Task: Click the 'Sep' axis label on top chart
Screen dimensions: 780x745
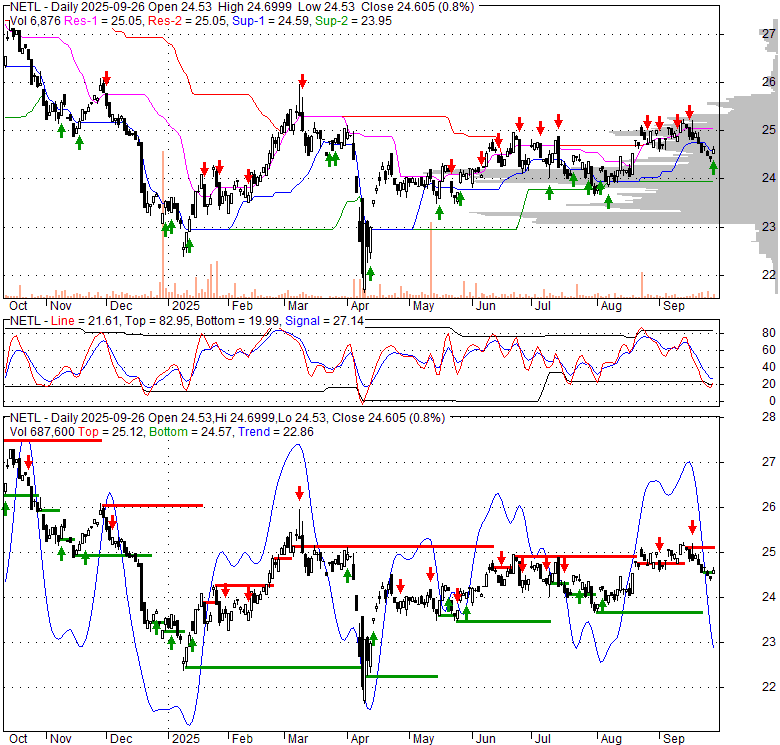Action: pos(674,305)
